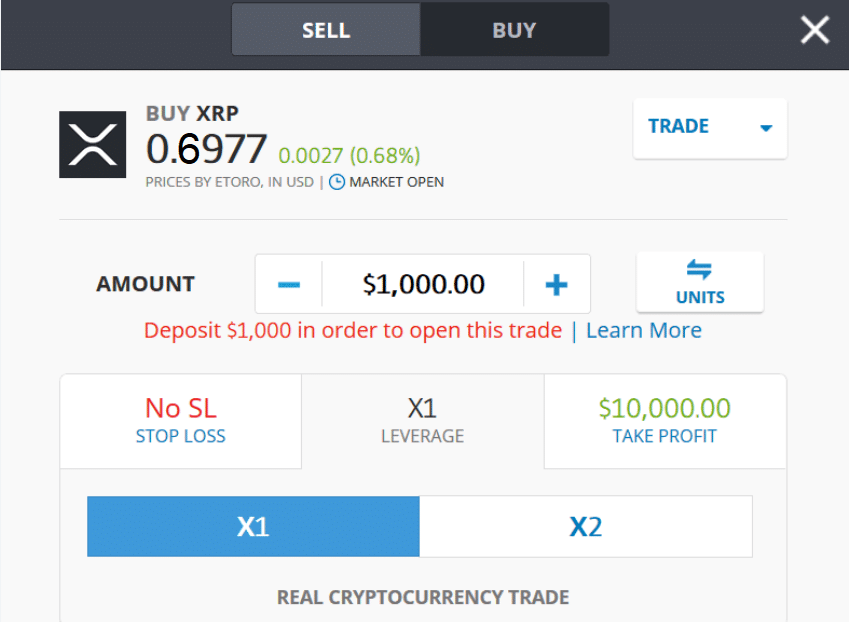The width and height of the screenshot is (849, 624).
Task: Click the XRP logo icon
Action: pyautogui.click(x=93, y=145)
